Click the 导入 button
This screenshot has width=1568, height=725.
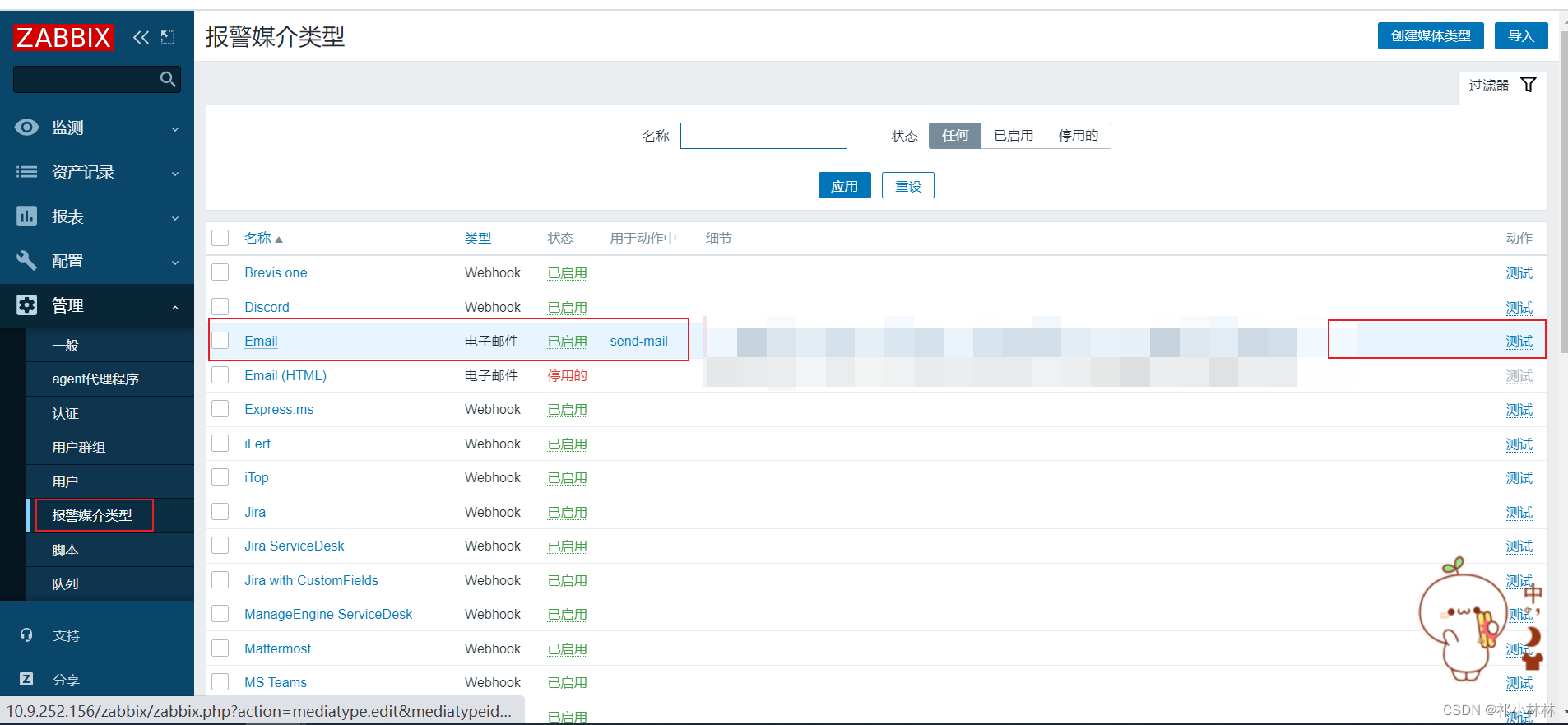point(1521,35)
